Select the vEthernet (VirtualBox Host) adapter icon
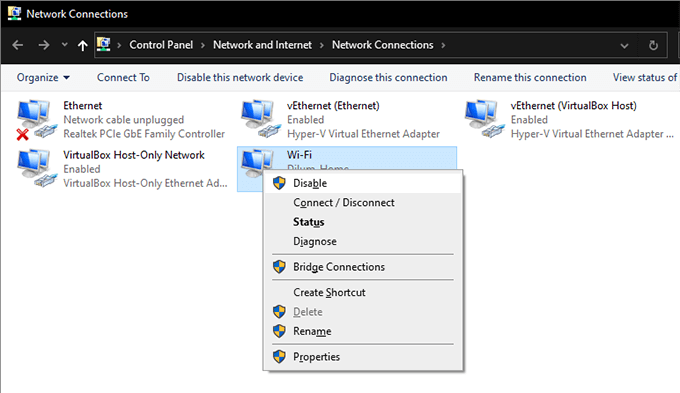Screen dimensions: 680x393 [x=484, y=119]
